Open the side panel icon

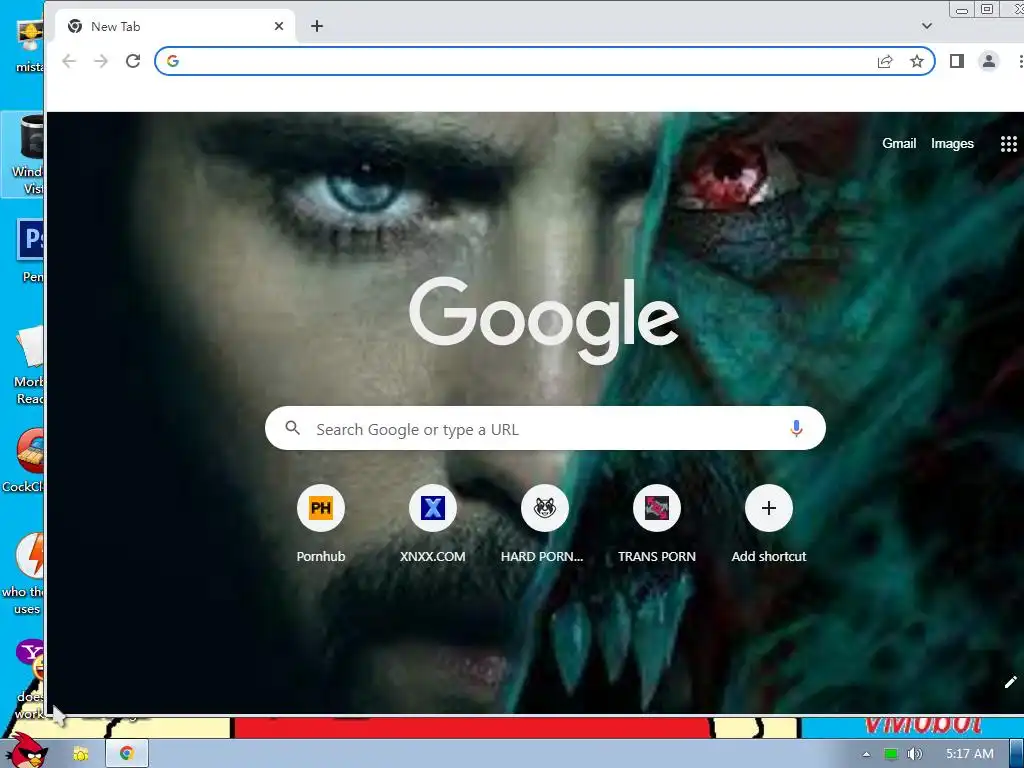pyautogui.click(x=957, y=61)
